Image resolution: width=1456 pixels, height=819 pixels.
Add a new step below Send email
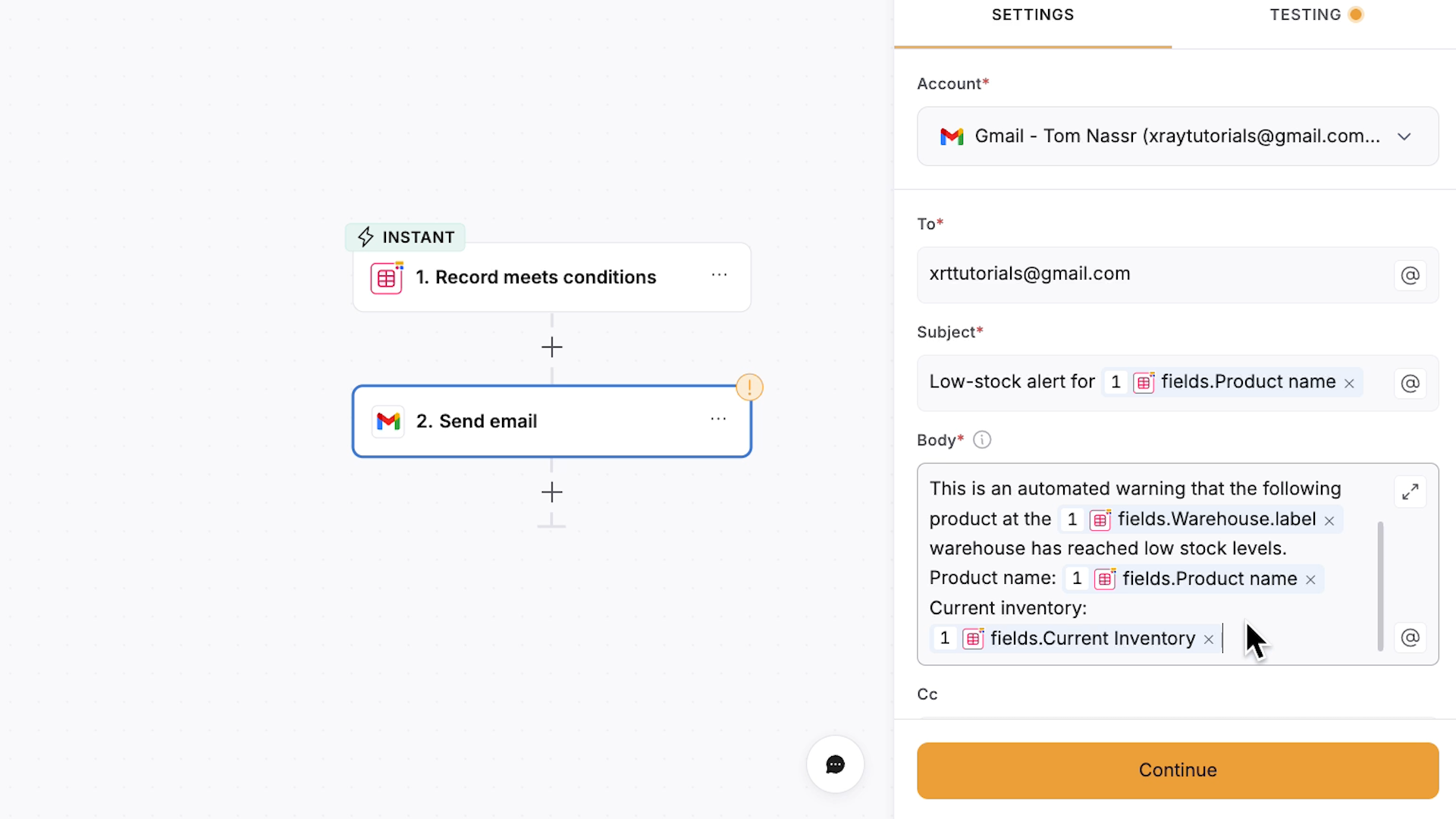(551, 492)
